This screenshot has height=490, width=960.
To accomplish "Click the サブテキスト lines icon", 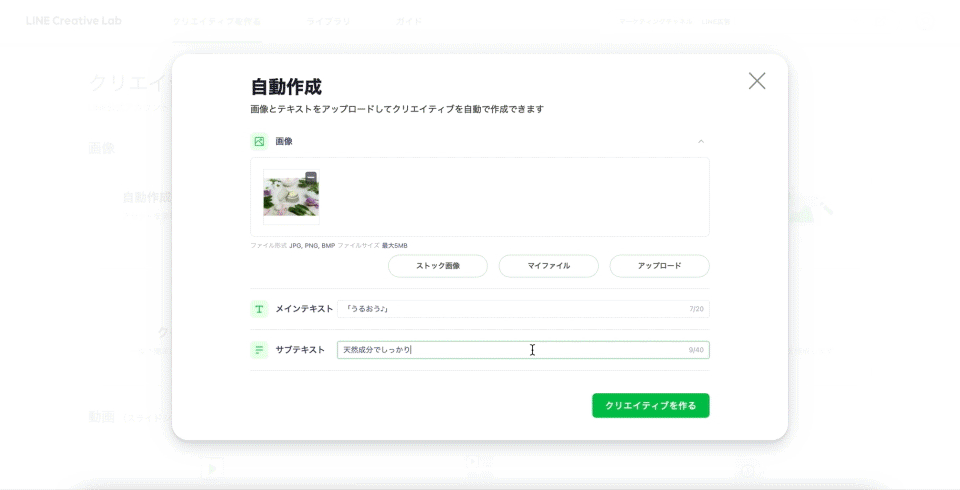I will (x=259, y=350).
